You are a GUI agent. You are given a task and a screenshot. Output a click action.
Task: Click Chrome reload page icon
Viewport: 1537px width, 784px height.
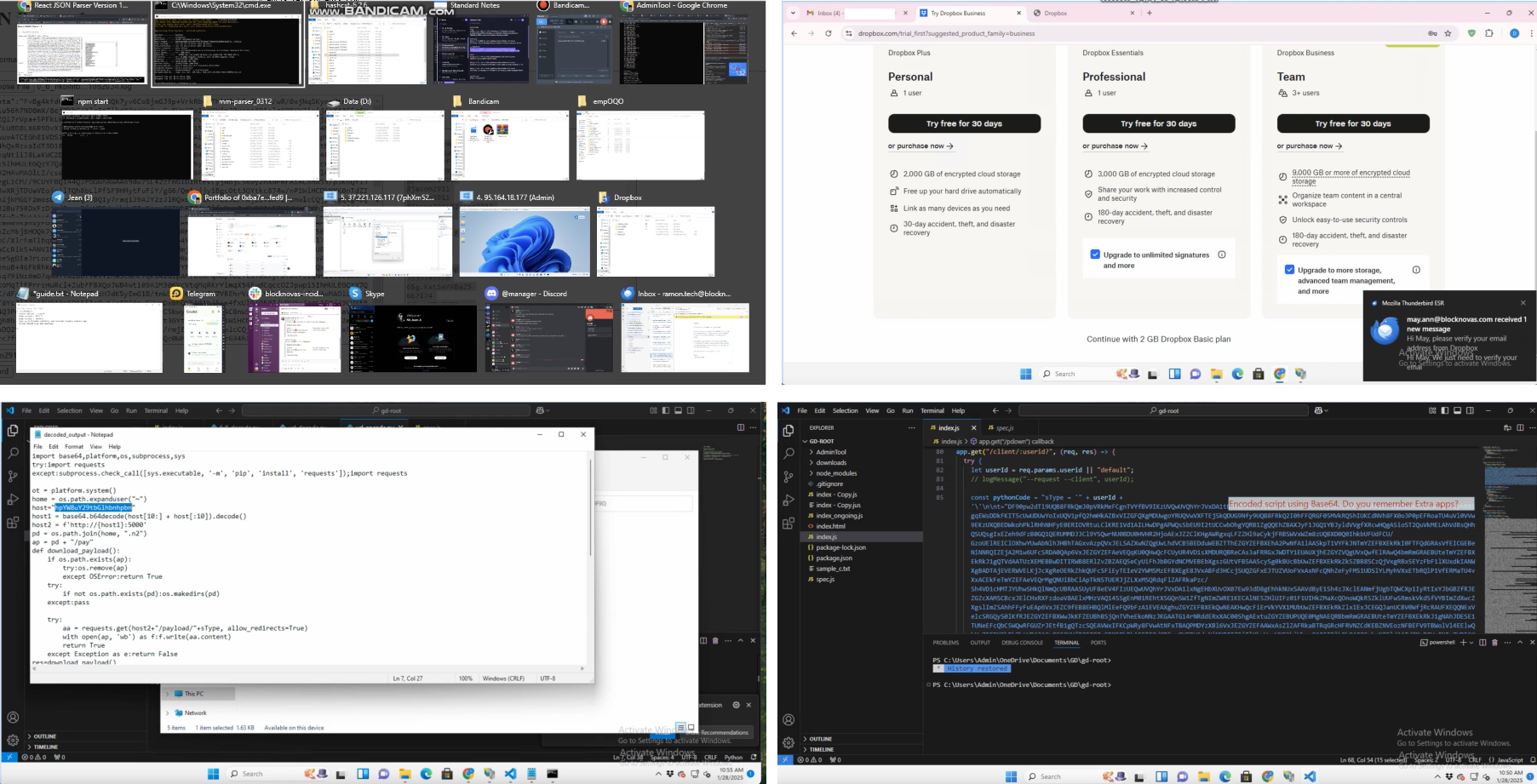click(828, 33)
